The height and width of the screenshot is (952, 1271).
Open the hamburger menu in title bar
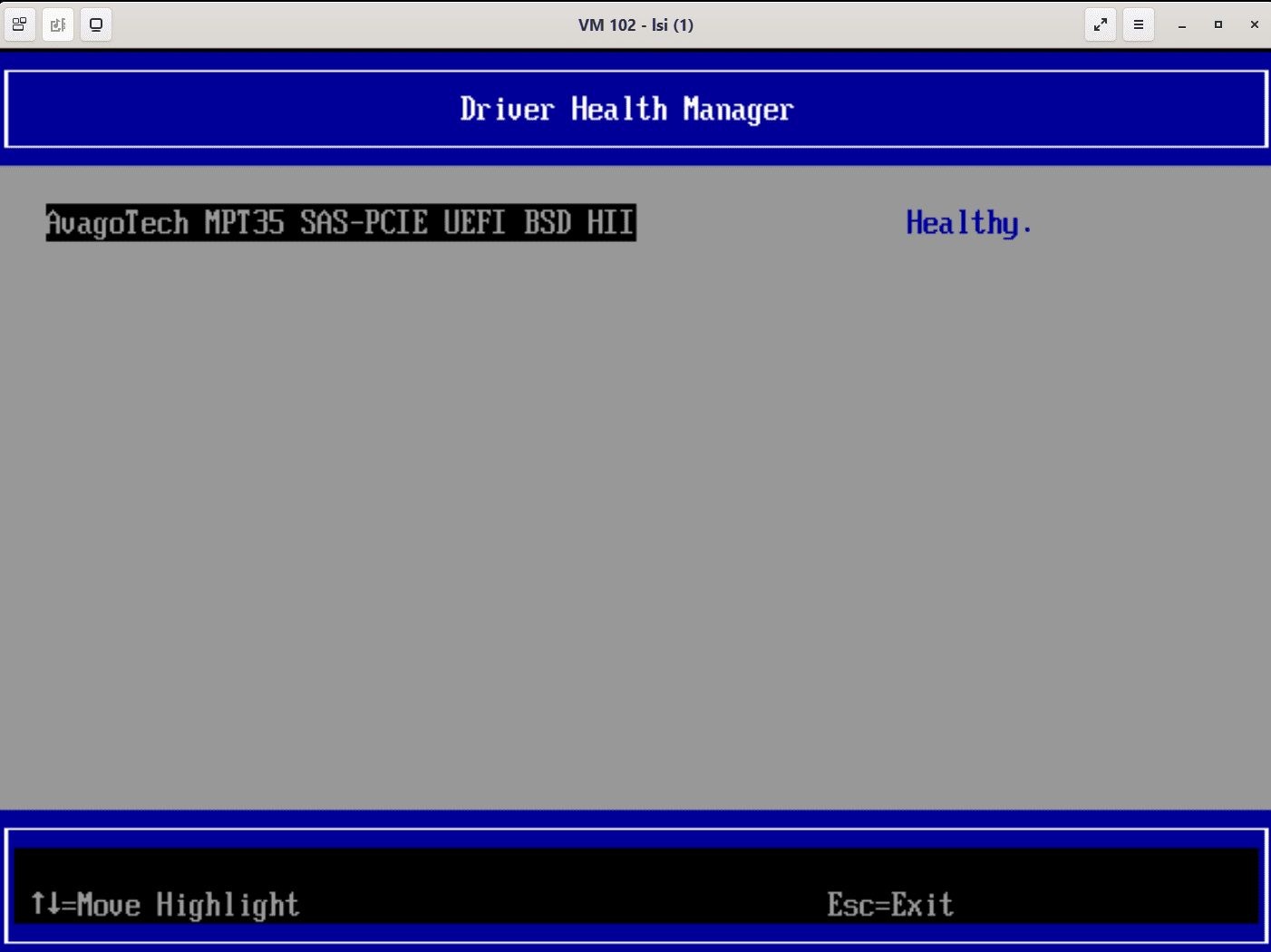point(1139,24)
